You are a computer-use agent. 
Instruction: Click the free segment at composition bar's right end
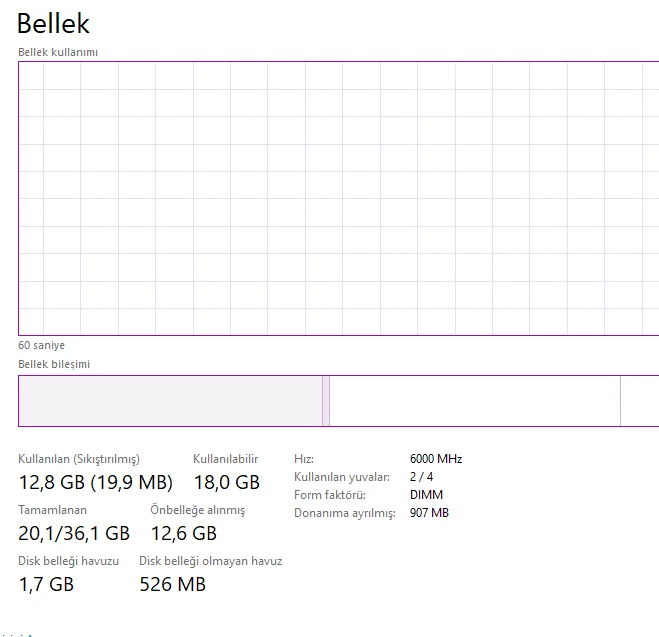coord(640,401)
